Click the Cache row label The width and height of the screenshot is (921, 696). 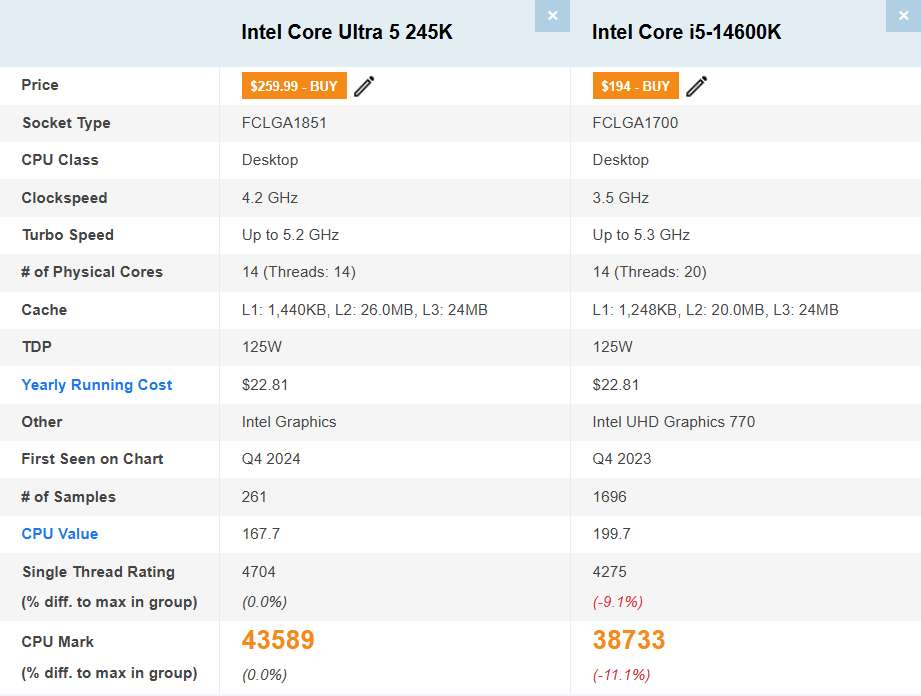[44, 310]
